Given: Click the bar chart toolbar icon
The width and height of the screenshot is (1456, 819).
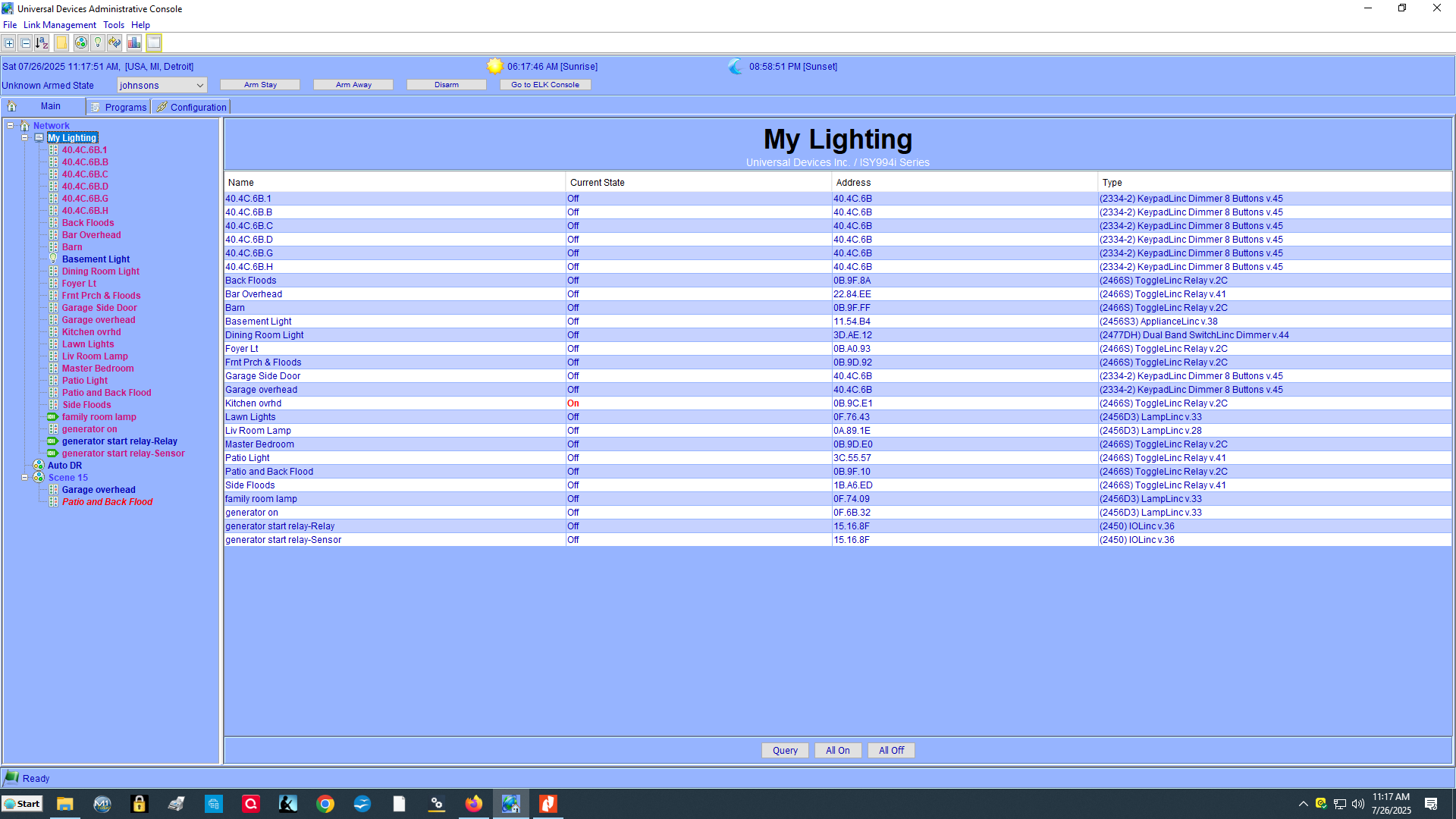Looking at the screenshot, I should tap(134, 43).
